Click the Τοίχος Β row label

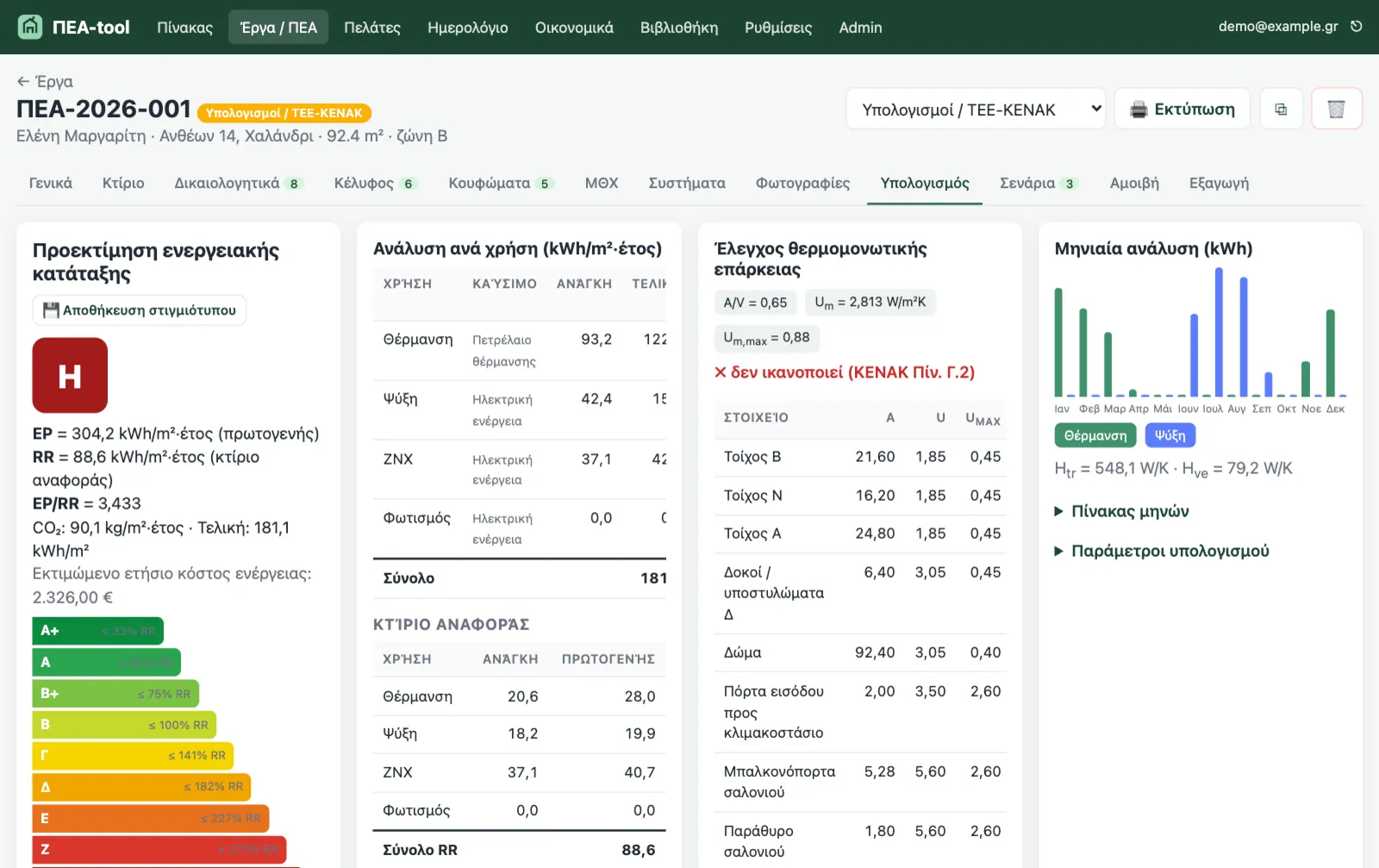point(752,457)
